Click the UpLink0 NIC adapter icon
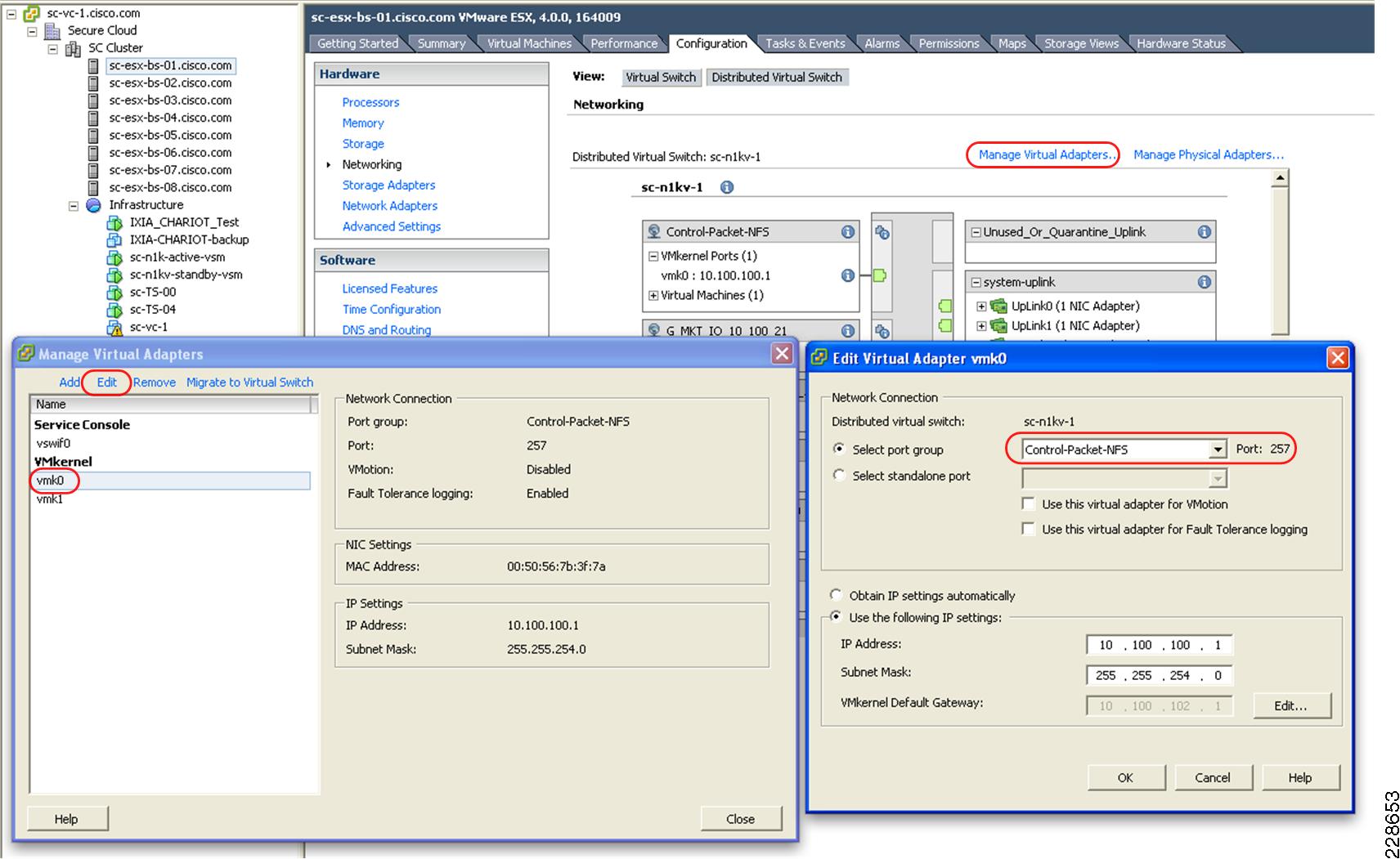Image resolution: width=1400 pixels, height=859 pixels. (998, 306)
